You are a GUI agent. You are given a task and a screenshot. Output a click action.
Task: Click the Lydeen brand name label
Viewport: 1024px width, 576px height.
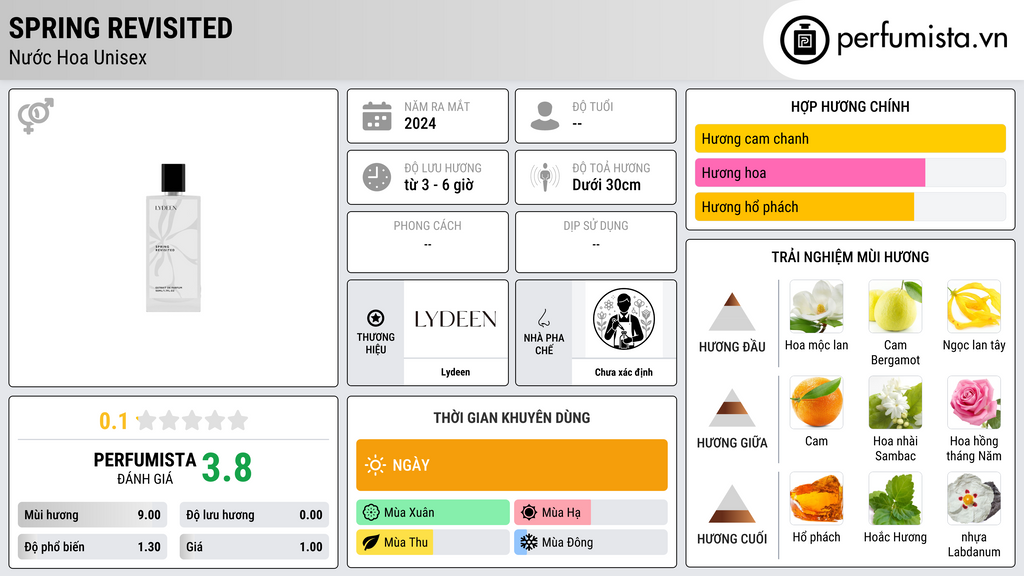pyautogui.click(x=455, y=372)
